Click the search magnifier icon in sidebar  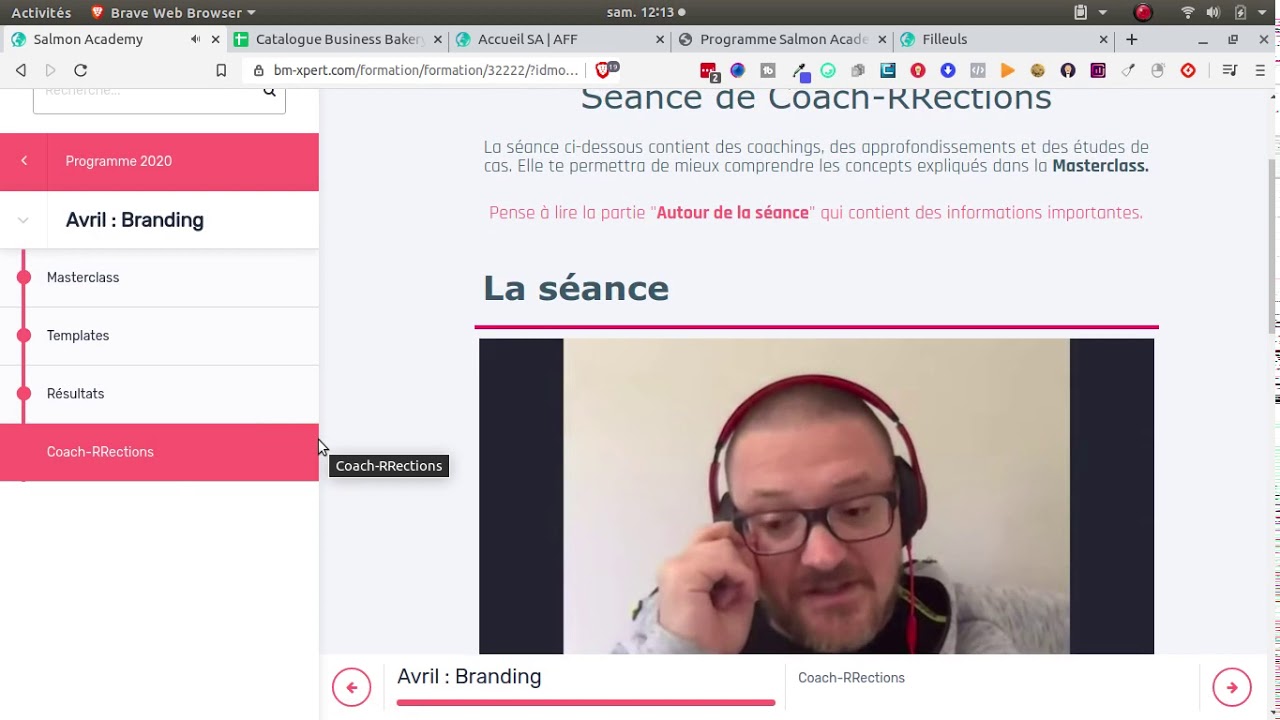click(269, 92)
